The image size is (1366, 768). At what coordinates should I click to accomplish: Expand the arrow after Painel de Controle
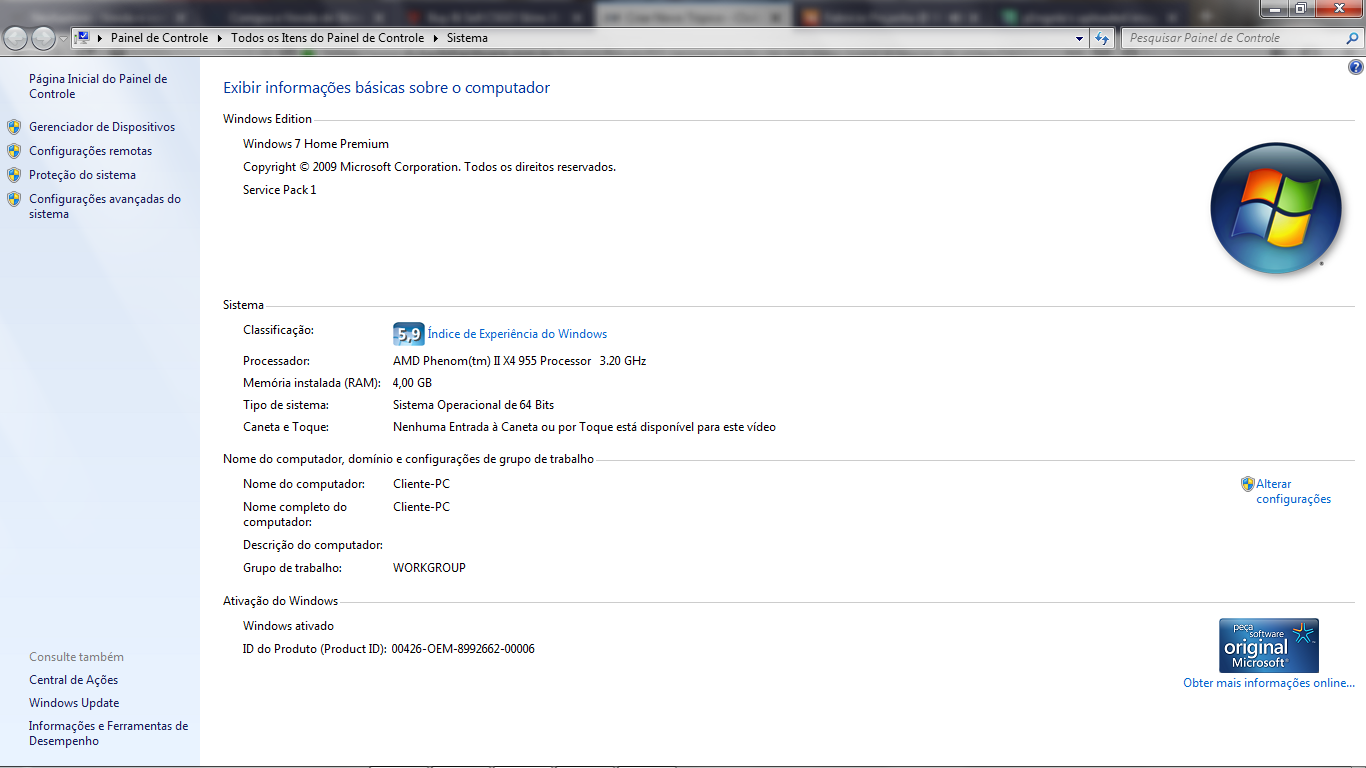219,38
